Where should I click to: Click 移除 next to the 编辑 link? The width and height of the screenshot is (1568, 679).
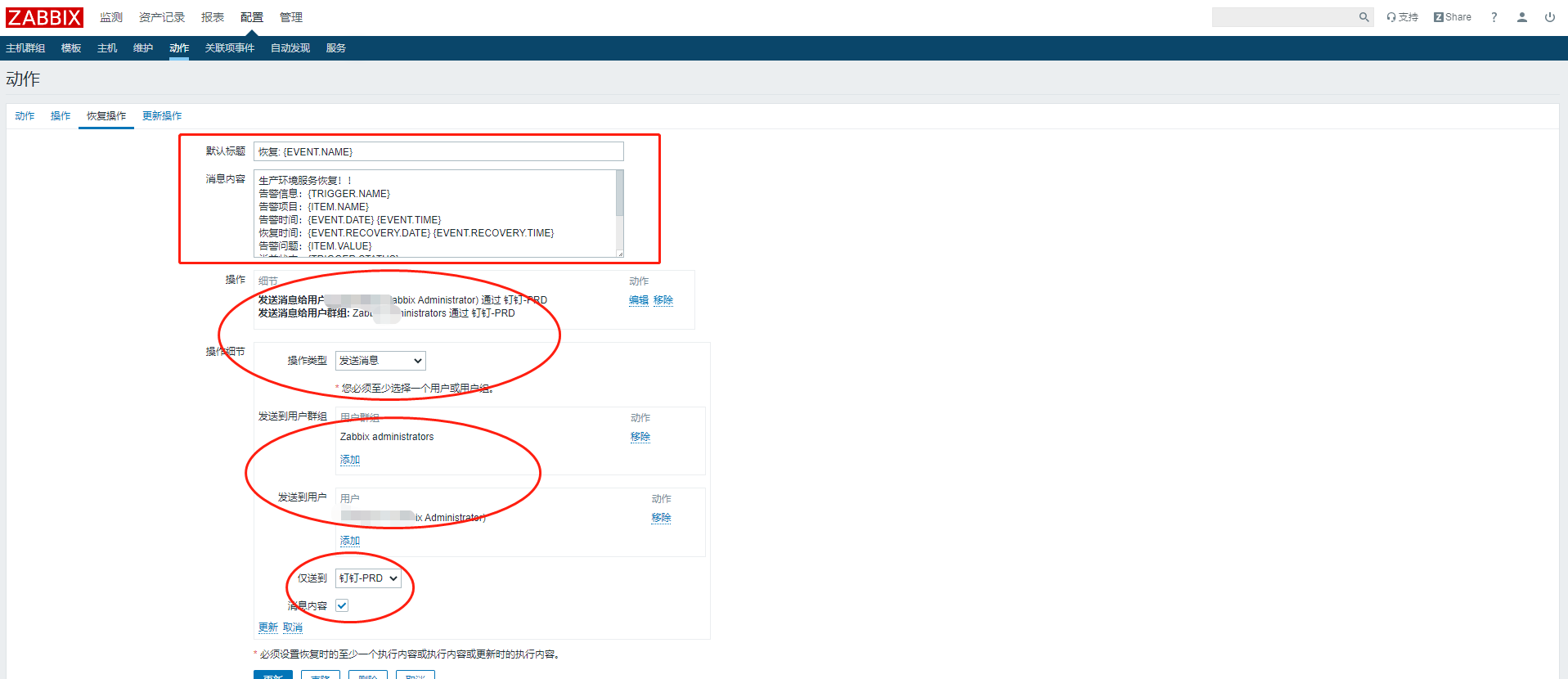point(663,300)
